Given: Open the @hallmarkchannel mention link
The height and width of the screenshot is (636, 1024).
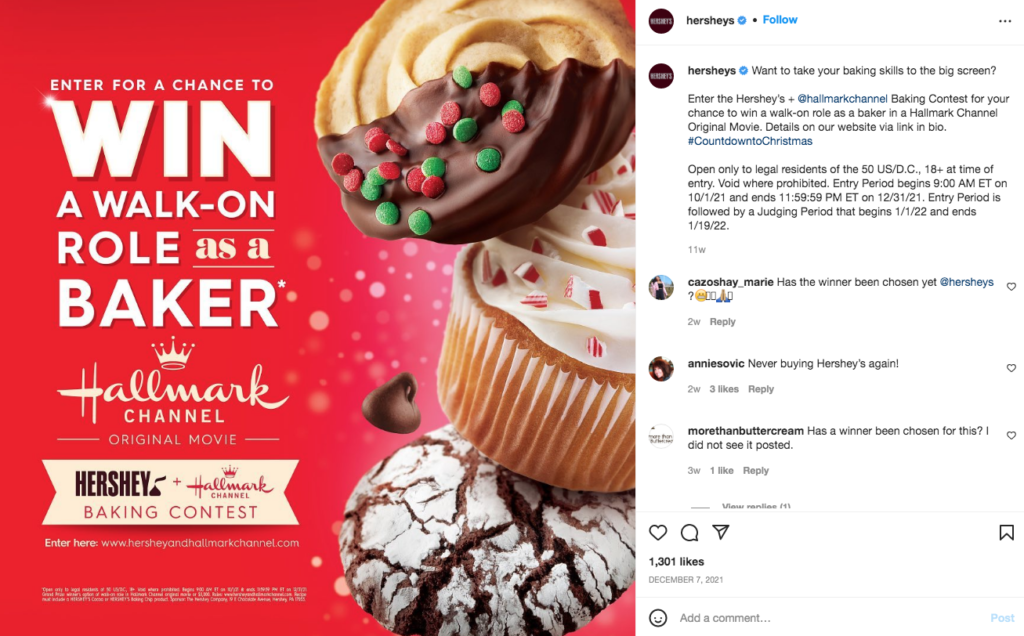Looking at the screenshot, I should pos(842,99).
